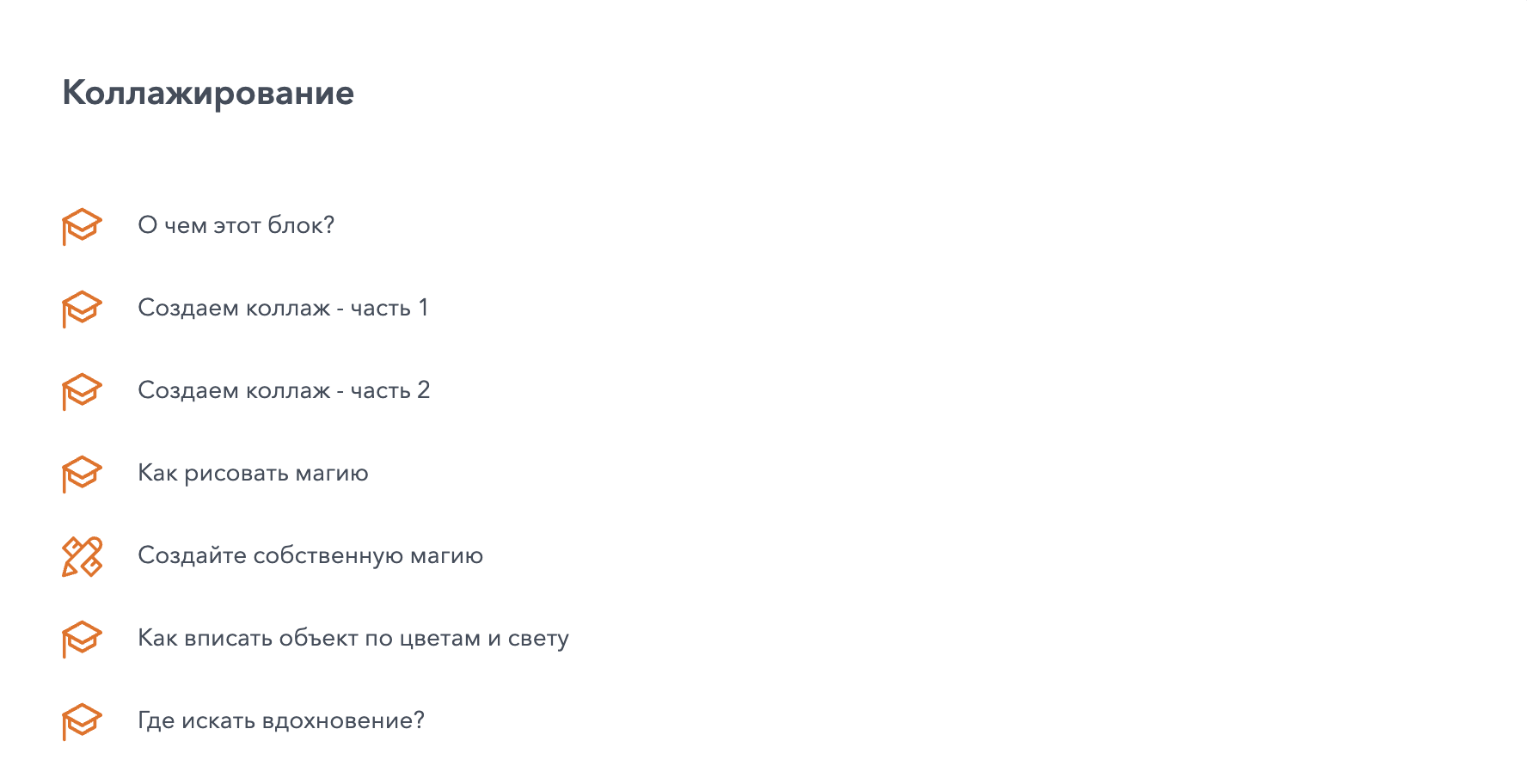Image resolution: width=1527 pixels, height=784 pixels.
Task: Open lesson 'Создаем коллаж - часть 1'
Action: click(x=282, y=308)
